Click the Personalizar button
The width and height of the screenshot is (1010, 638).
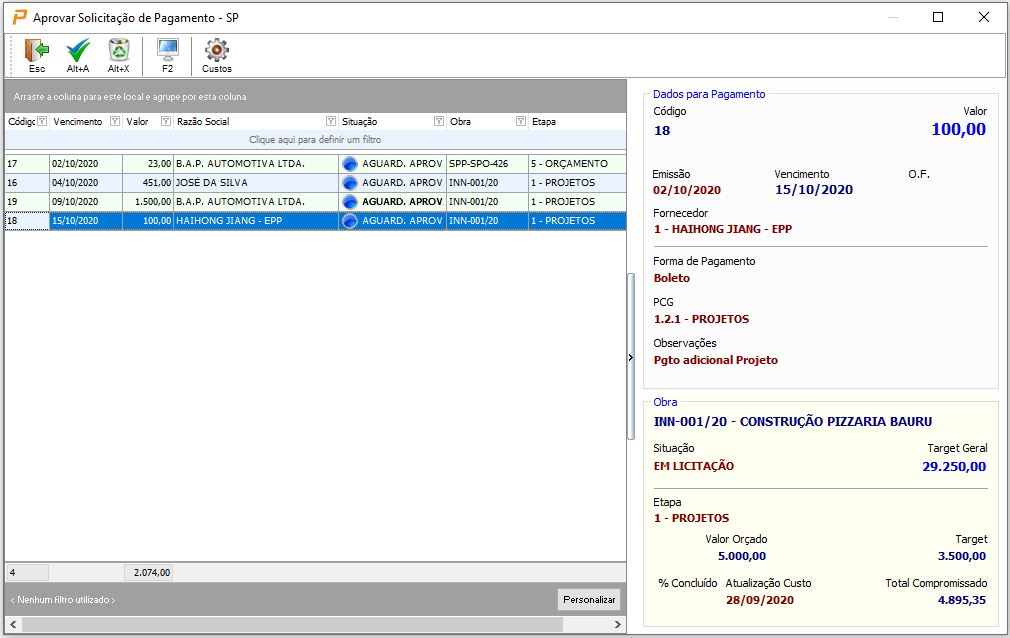coord(589,599)
